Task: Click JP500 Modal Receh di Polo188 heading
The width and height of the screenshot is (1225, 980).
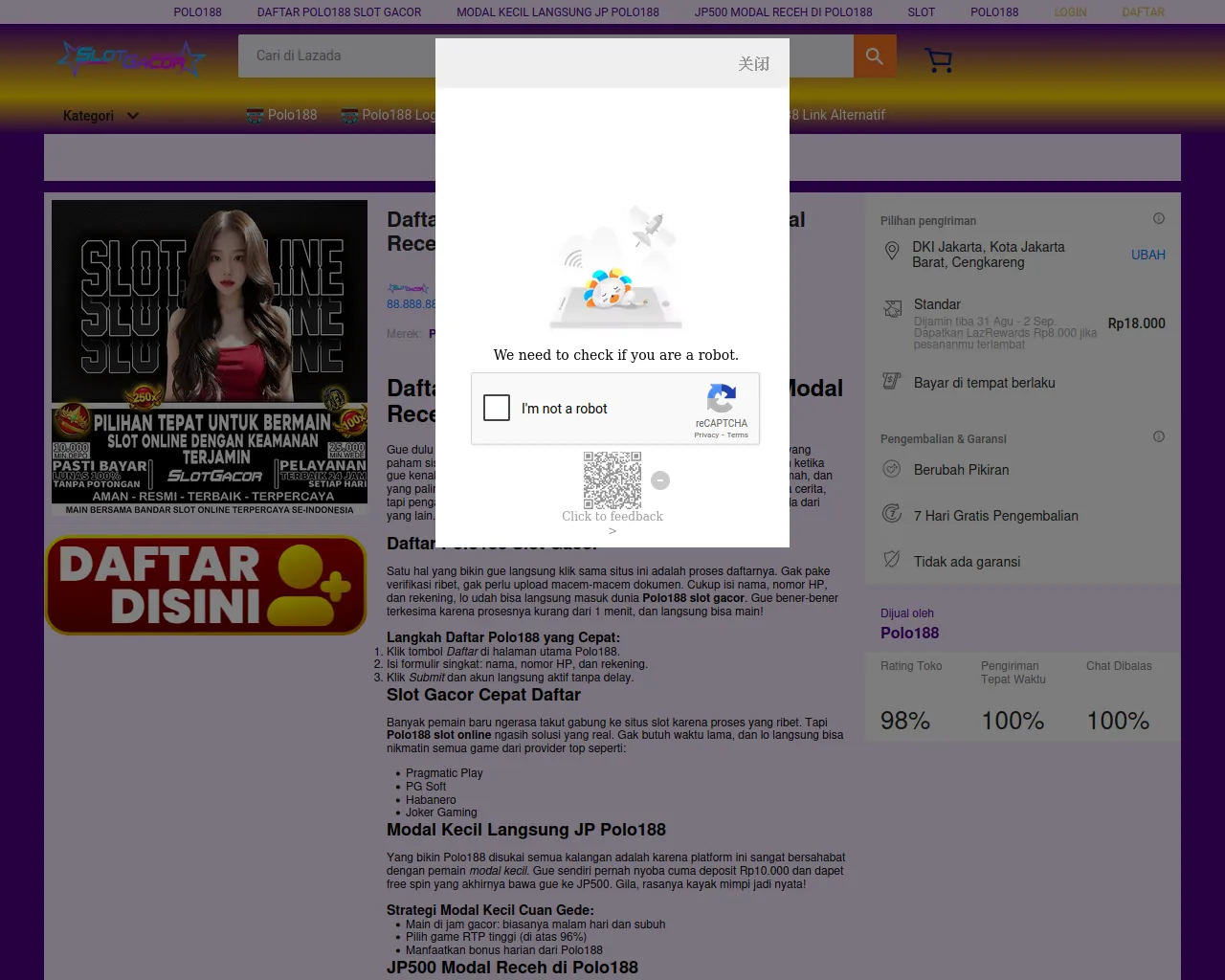Action: [512, 968]
